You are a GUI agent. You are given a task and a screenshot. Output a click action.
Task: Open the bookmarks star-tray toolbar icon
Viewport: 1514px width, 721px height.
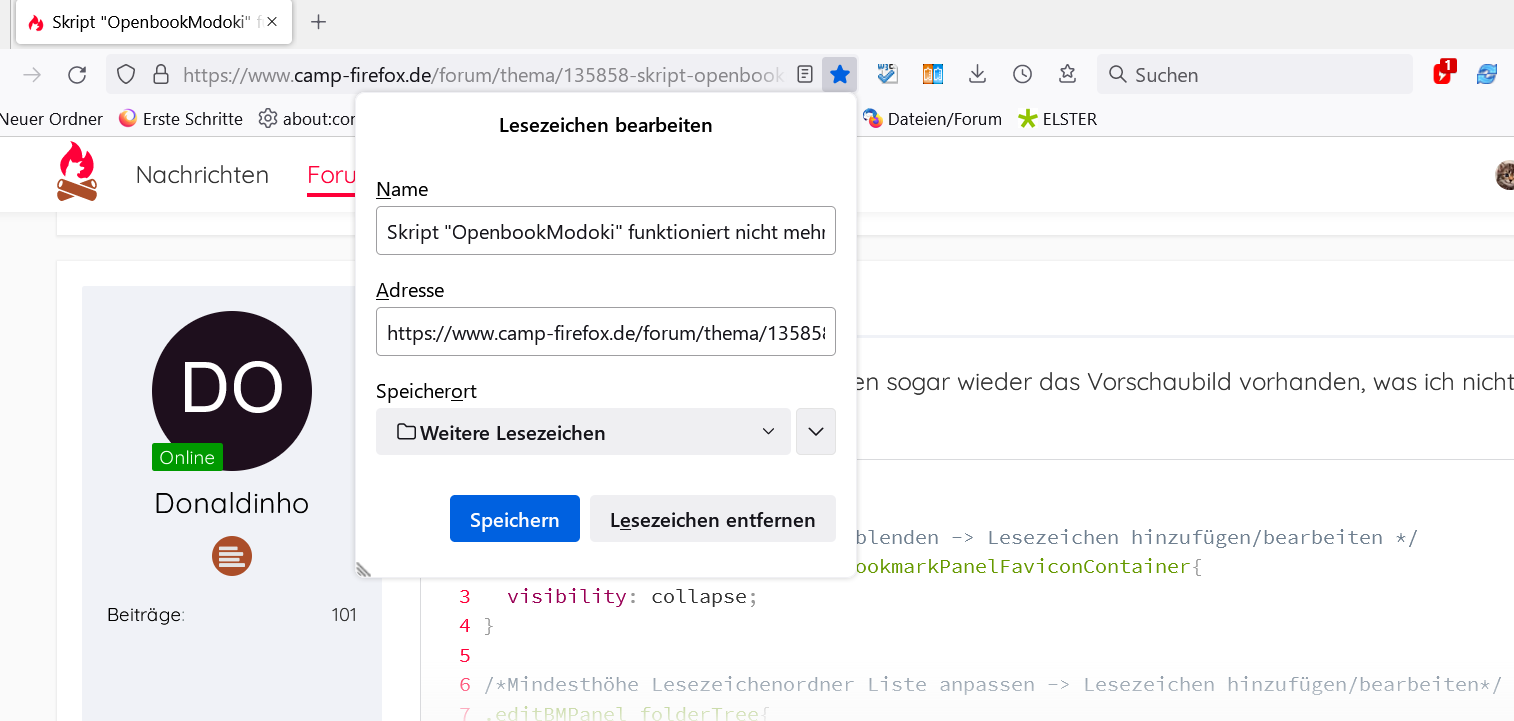pos(1067,75)
